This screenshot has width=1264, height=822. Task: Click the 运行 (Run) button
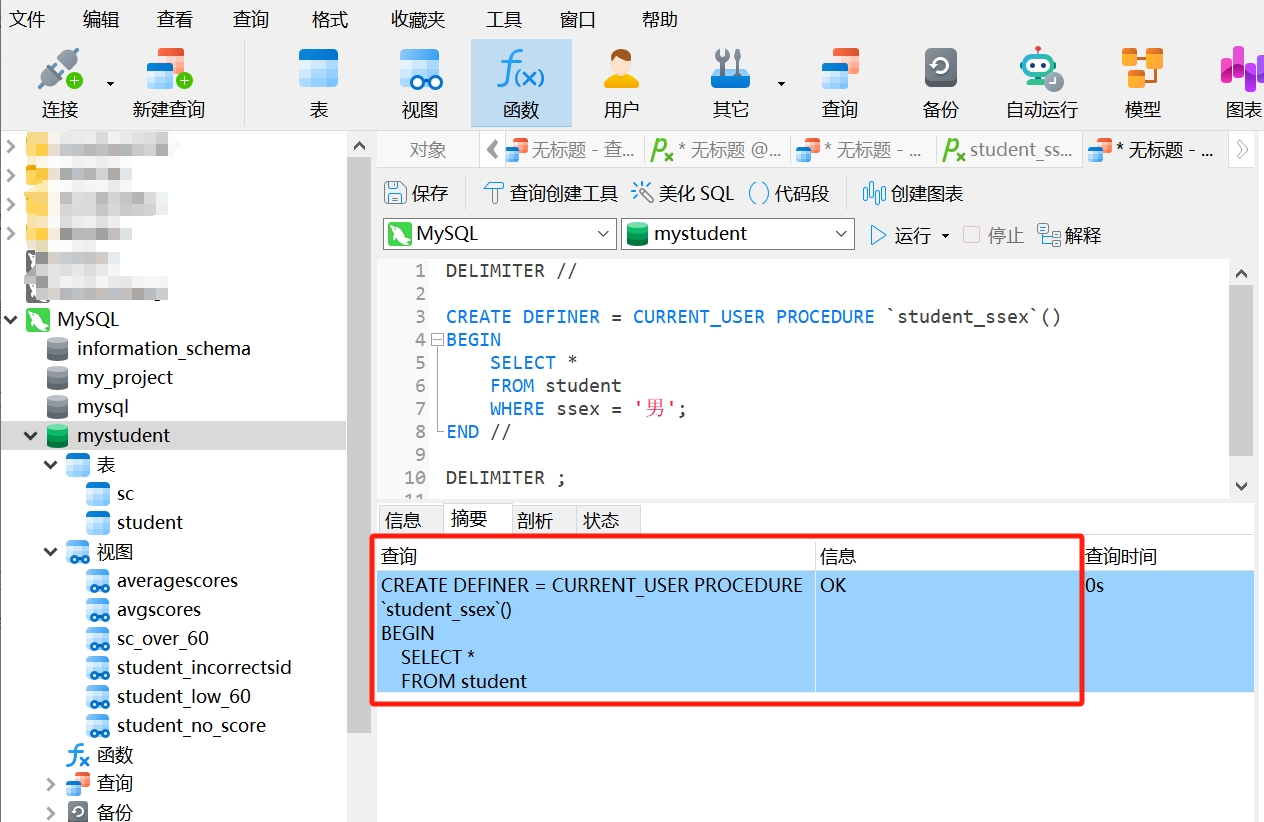click(901, 235)
